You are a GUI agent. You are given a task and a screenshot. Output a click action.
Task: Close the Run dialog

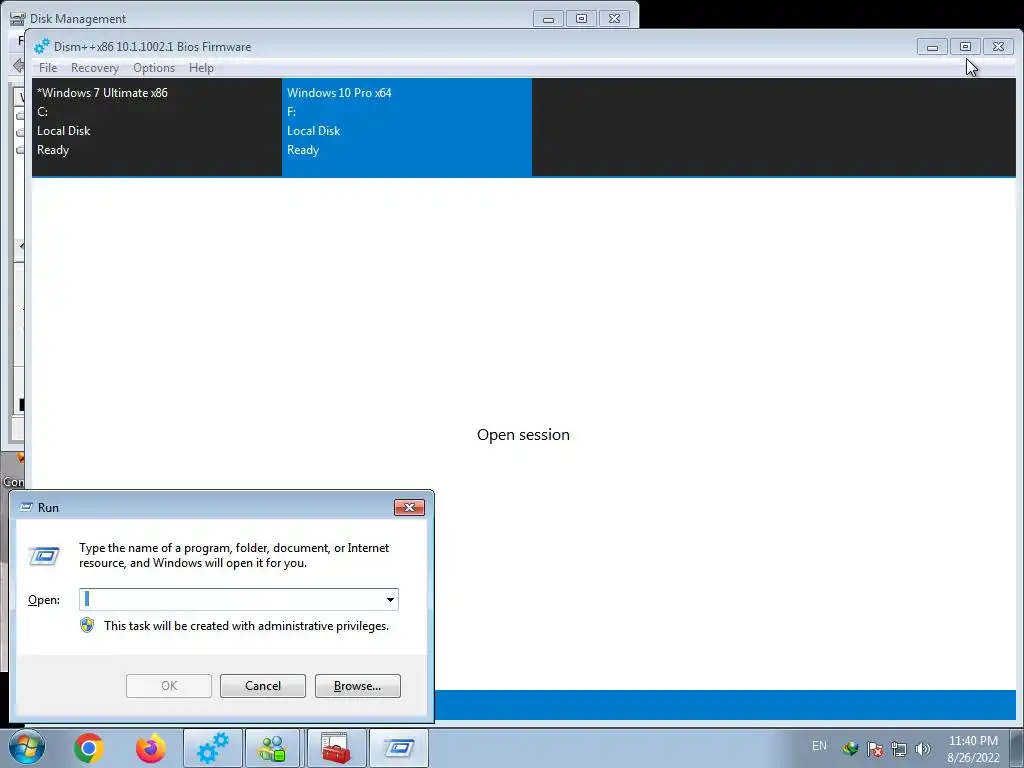pyautogui.click(x=409, y=507)
